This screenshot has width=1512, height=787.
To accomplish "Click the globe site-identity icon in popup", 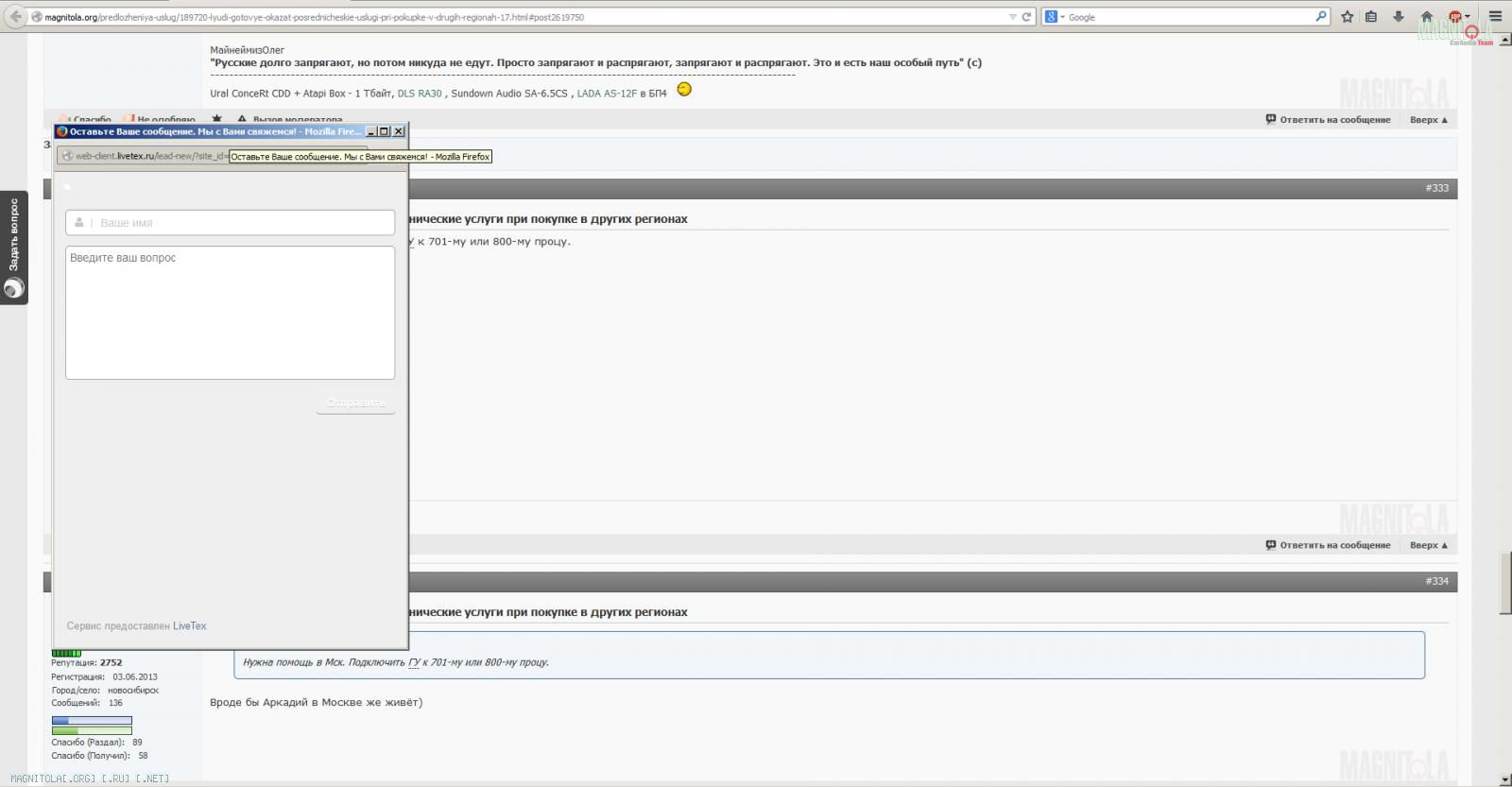I will click(67, 156).
